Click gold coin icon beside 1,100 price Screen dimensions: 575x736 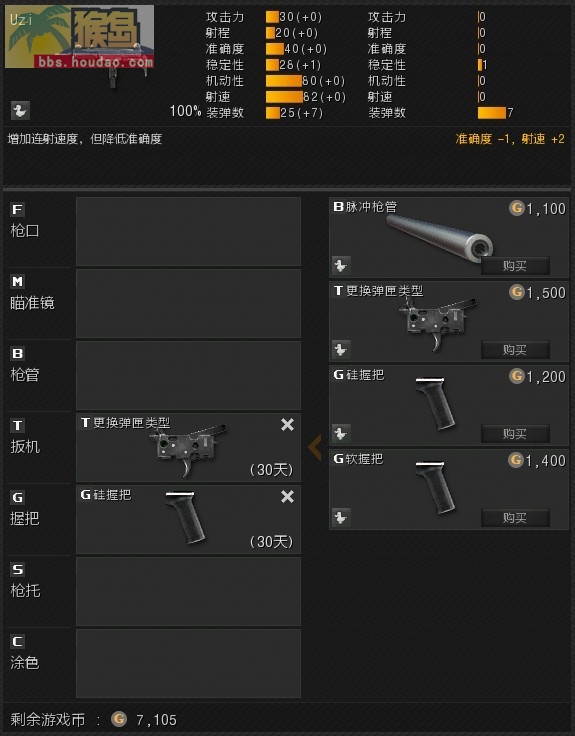point(516,208)
